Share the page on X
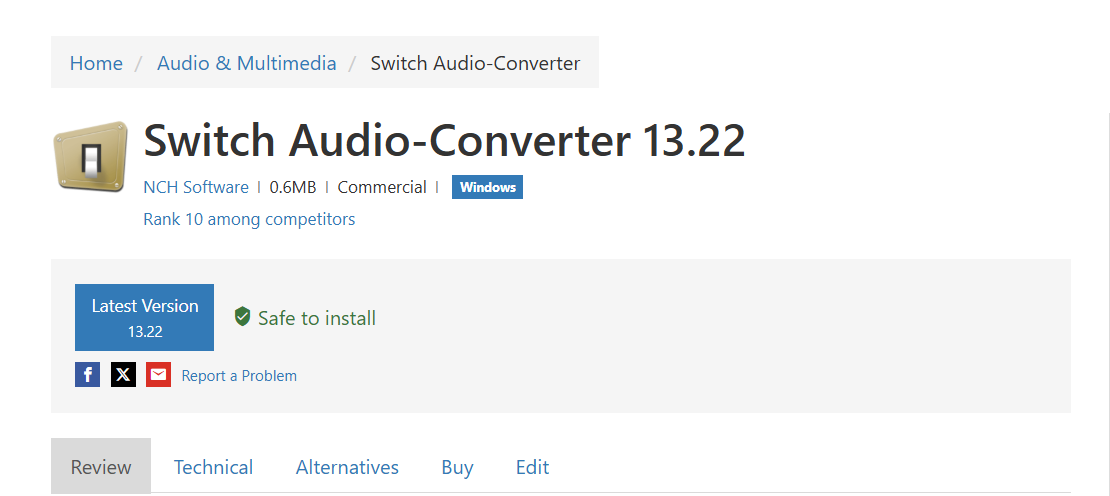Screen dimensions: 1110x496 tap(123, 375)
